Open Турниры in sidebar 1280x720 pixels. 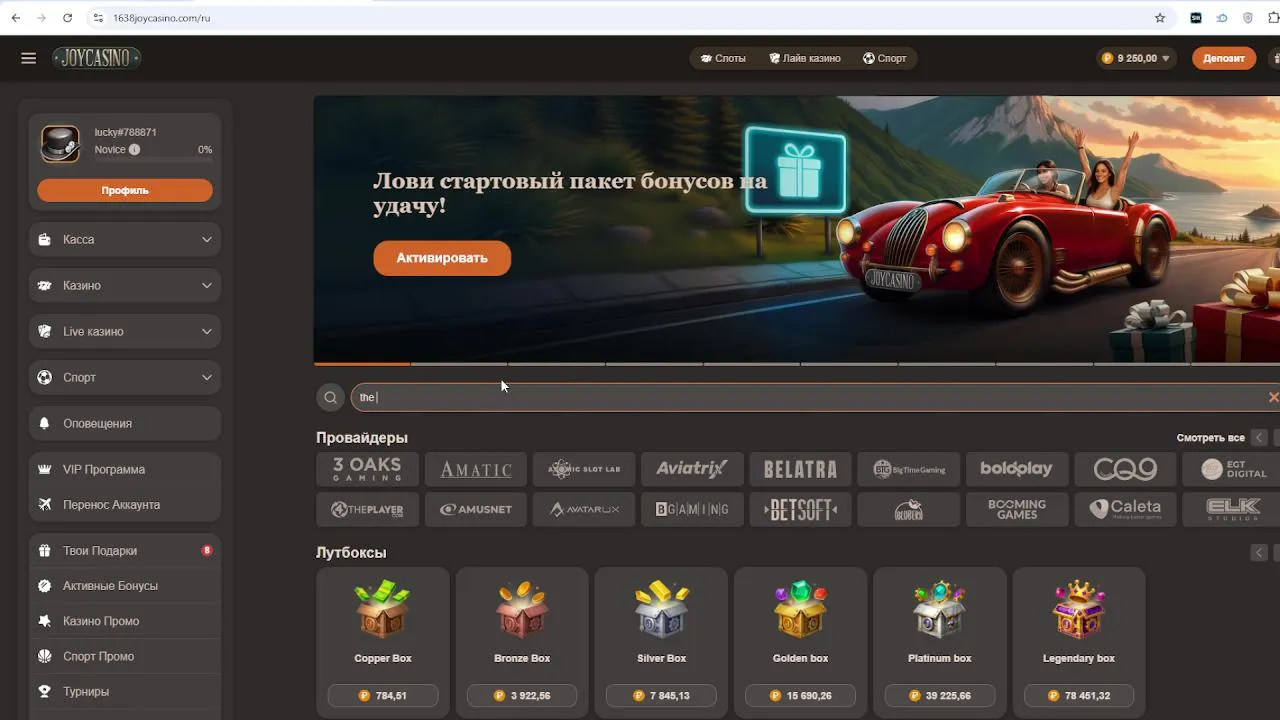point(125,692)
